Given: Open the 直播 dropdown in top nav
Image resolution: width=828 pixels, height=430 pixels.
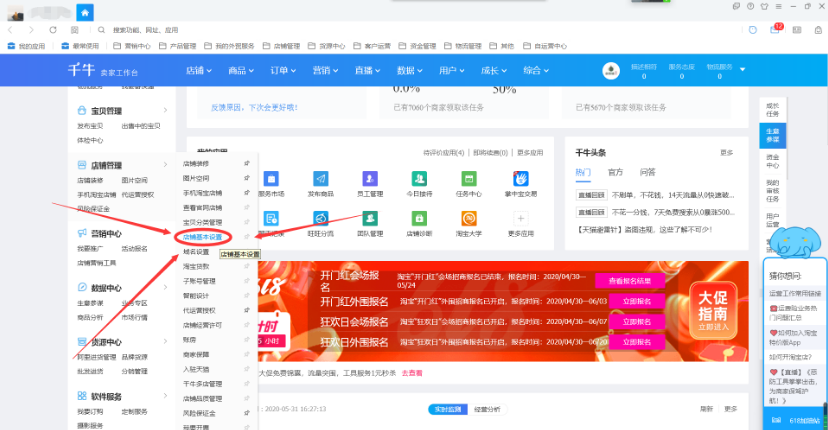Looking at the screenshot, I should (x=368, y=70).
